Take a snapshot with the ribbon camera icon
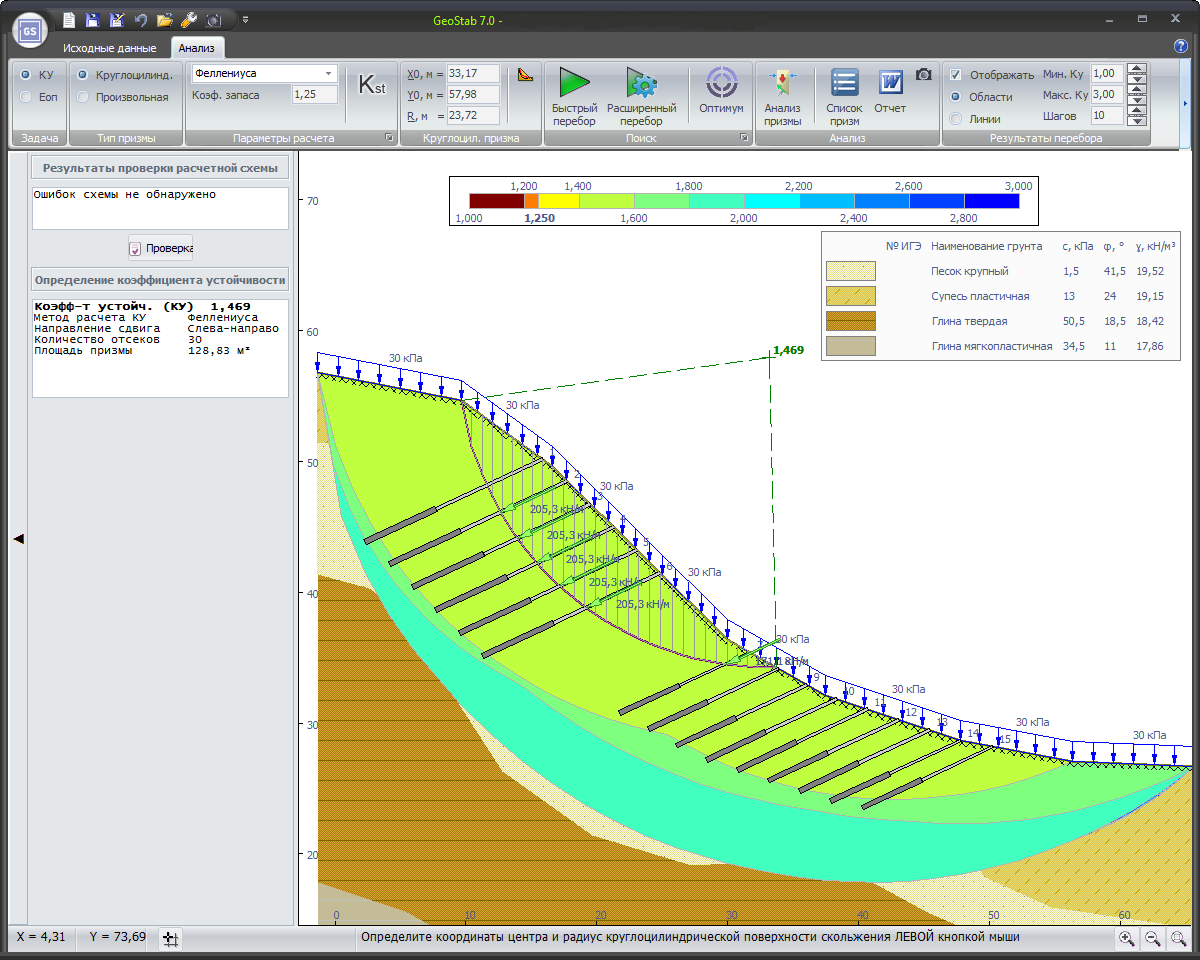Screen dimensions: 1200x960 [x=924, y=75]
